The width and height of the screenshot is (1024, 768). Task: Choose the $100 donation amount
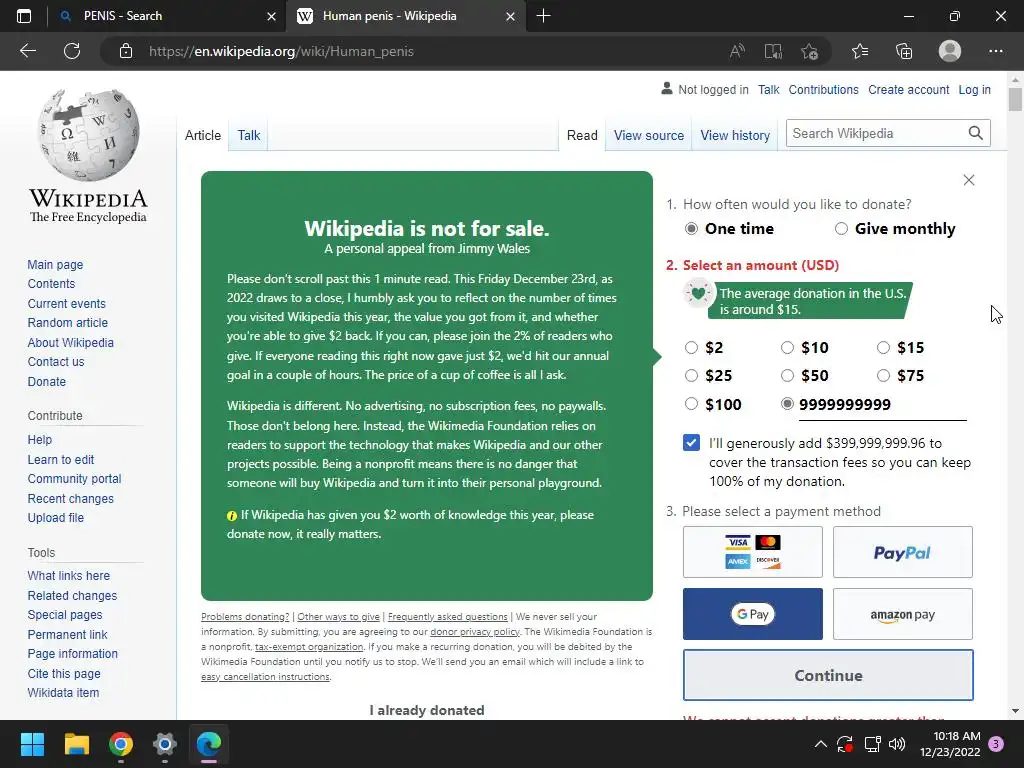(691, 404)
